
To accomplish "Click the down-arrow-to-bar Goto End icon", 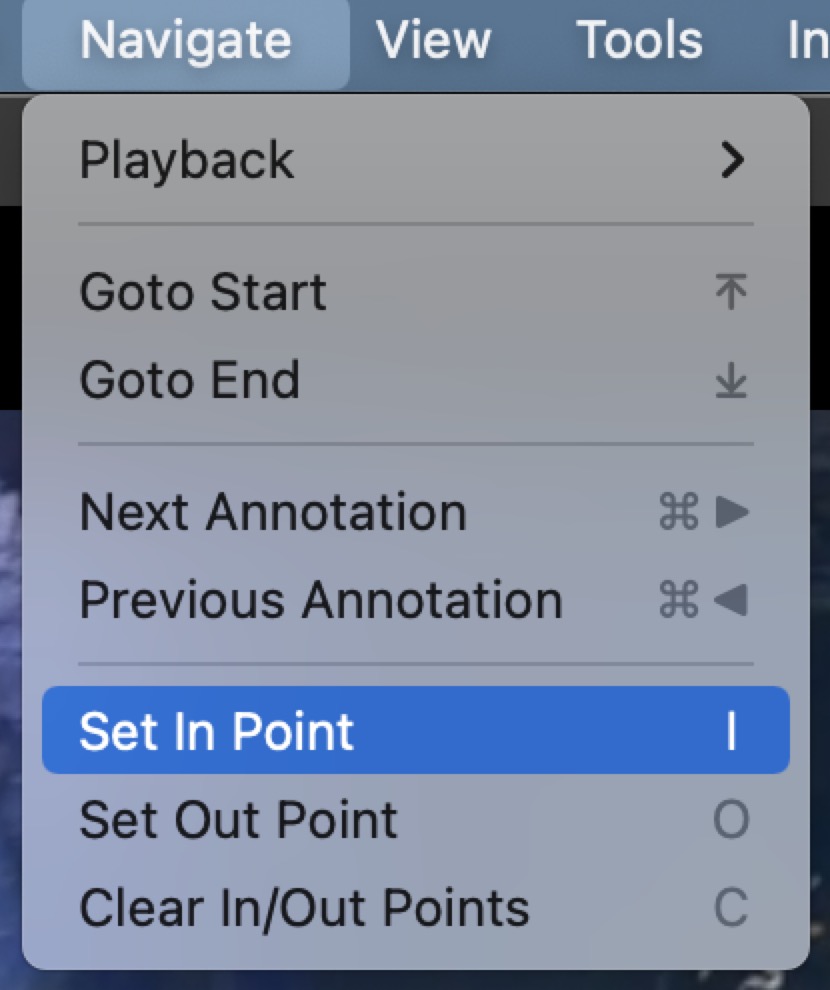I will [732, 380].
